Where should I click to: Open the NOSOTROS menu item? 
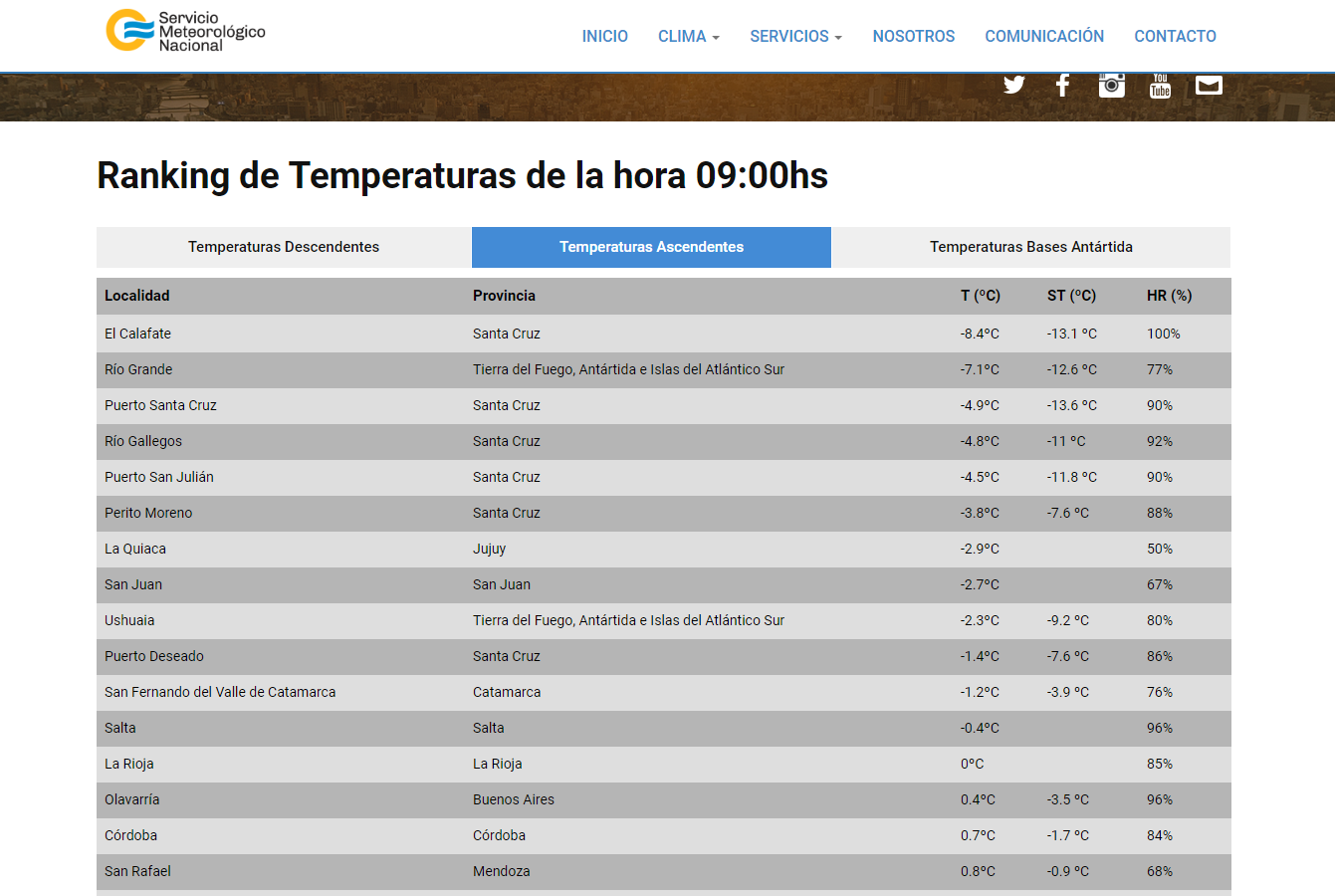point(913,36)
